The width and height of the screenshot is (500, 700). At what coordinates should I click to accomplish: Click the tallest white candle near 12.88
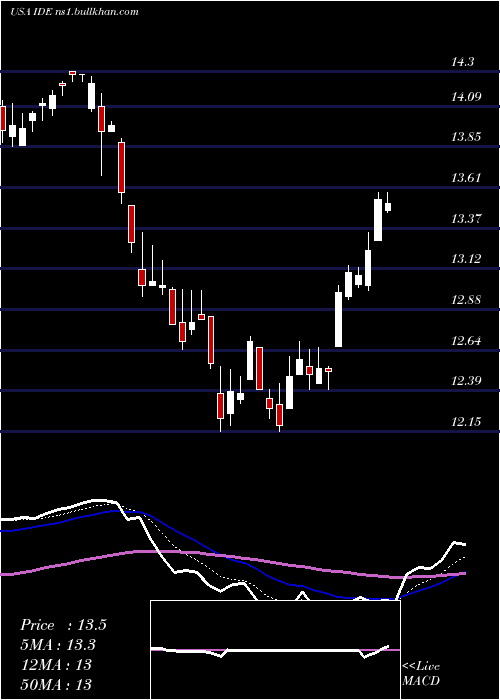pyautogui.click(x=339, y=317)
